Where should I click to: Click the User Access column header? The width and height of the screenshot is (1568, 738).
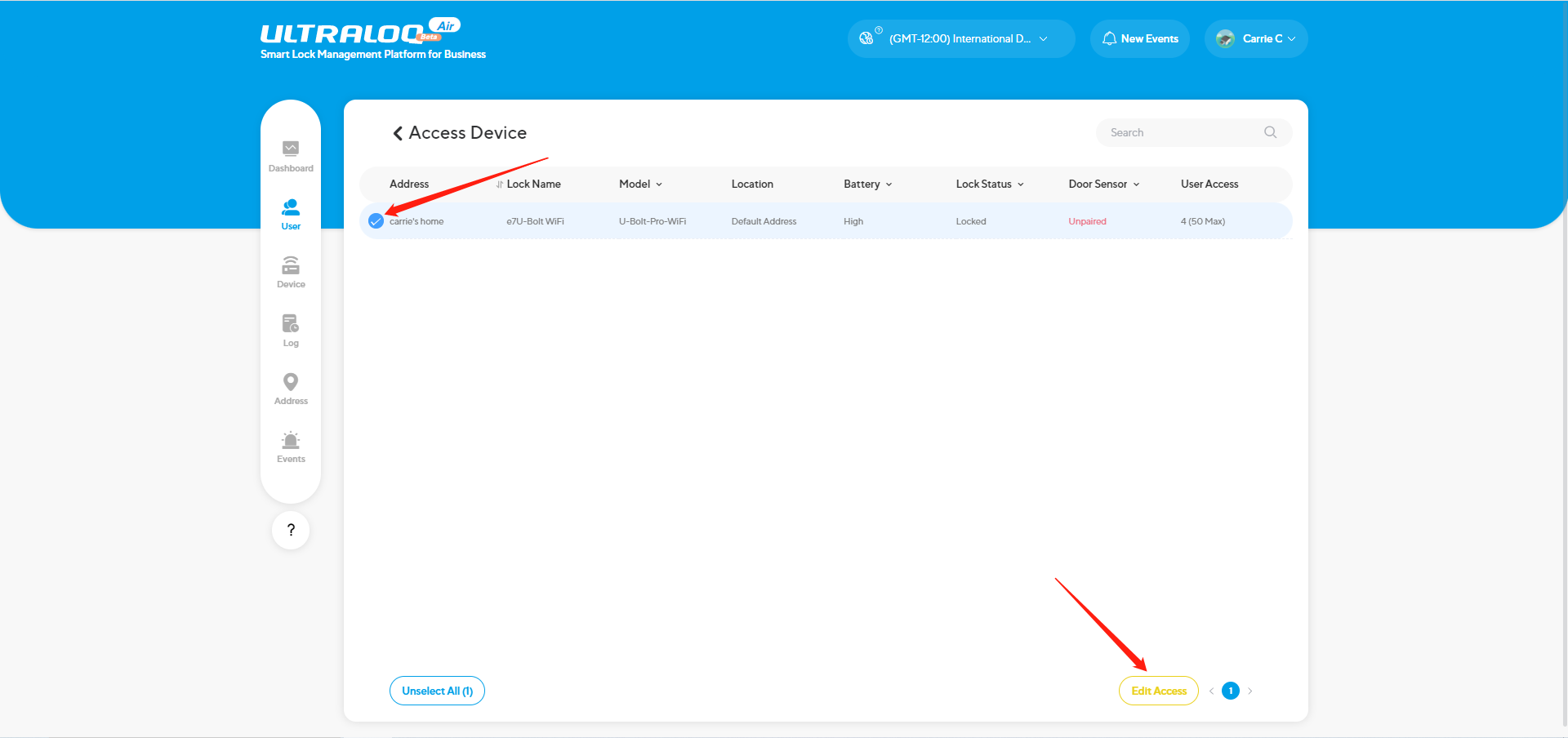(1209, 184)
